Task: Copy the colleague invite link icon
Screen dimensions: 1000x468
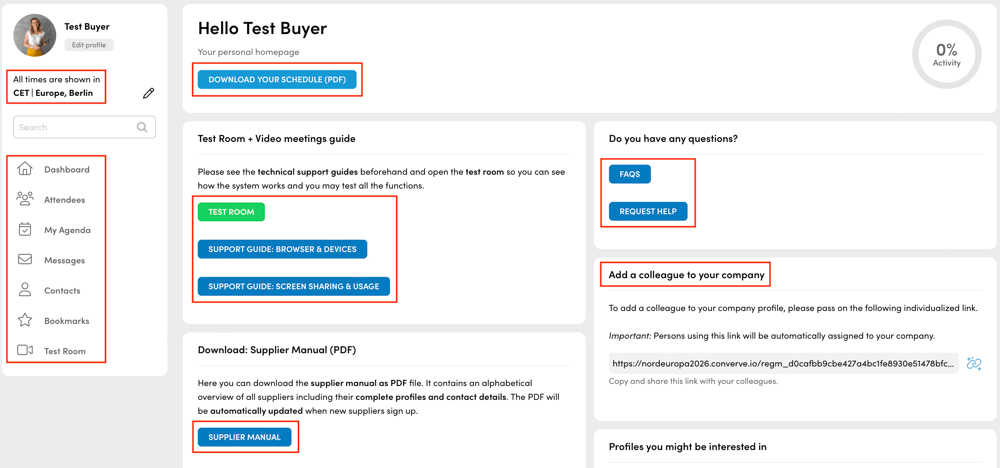Action: coord(974,364)
